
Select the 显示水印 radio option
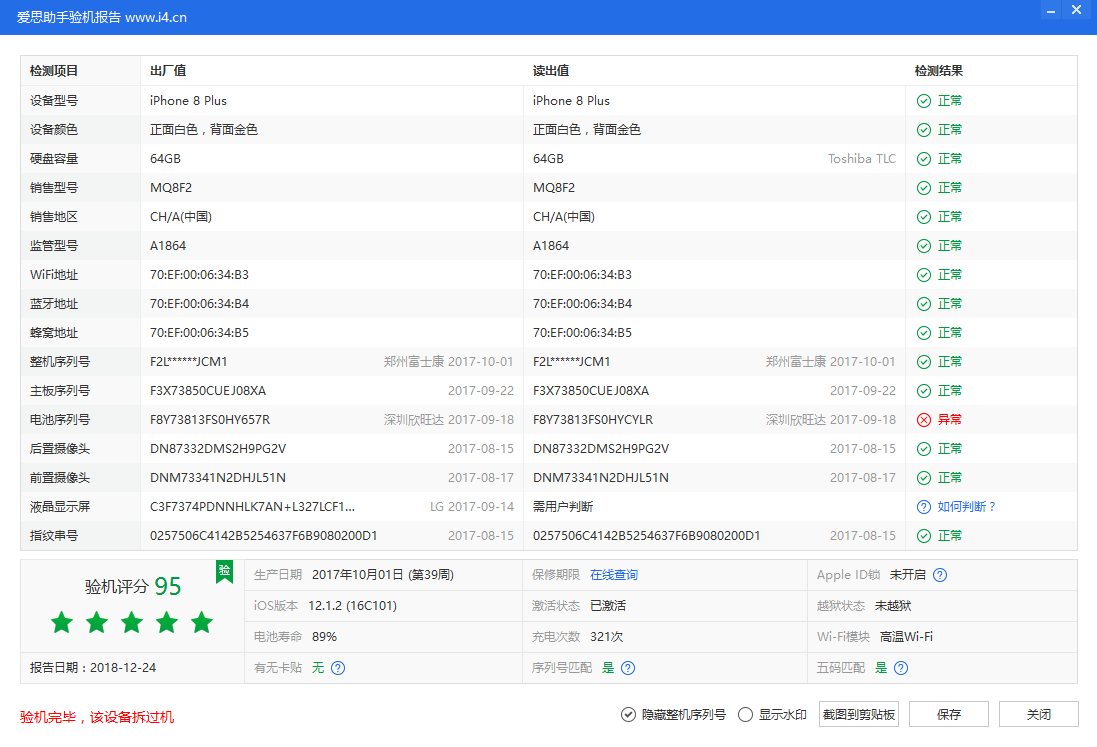pos(745,714)
